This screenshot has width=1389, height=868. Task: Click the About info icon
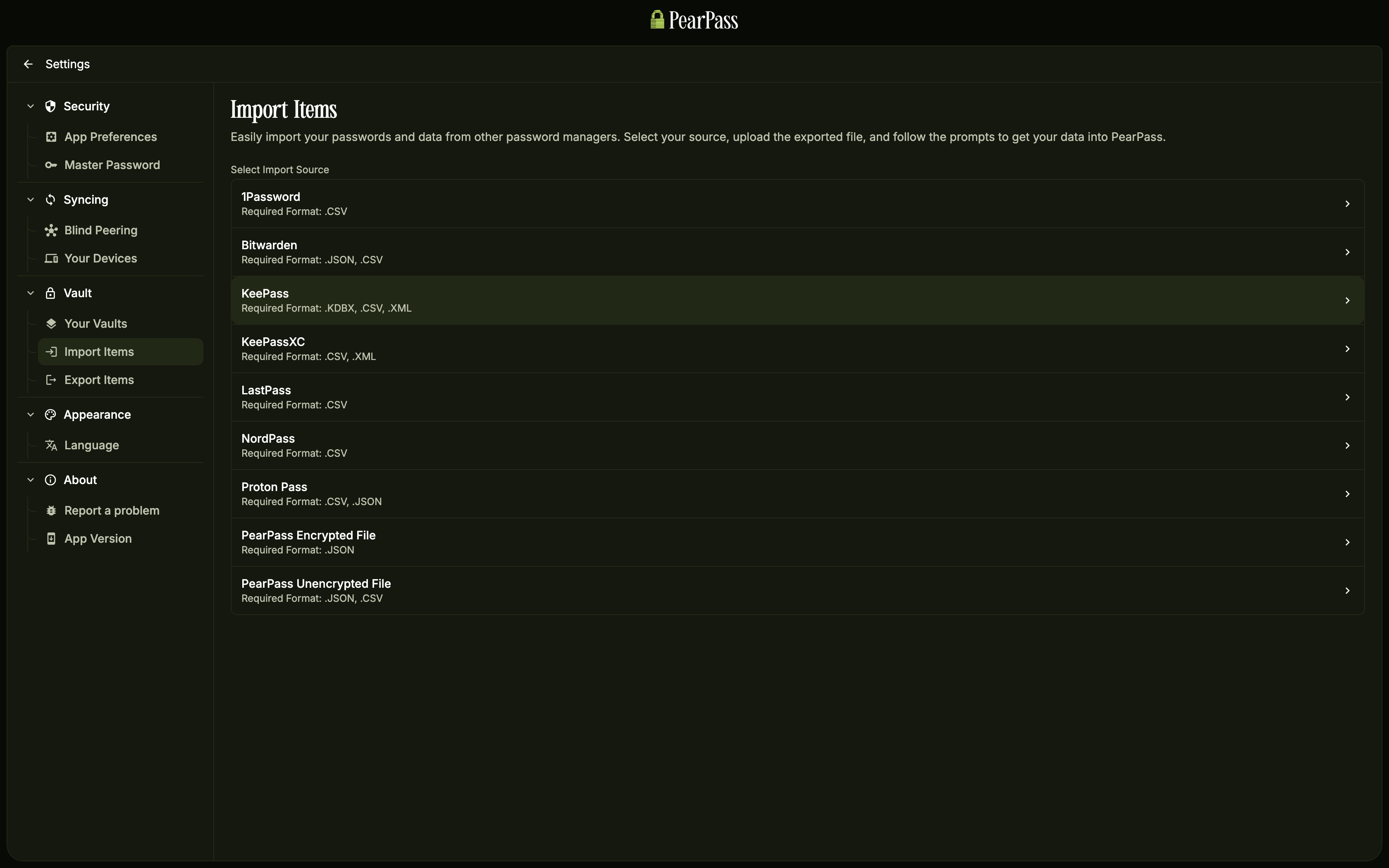(50, 480)
